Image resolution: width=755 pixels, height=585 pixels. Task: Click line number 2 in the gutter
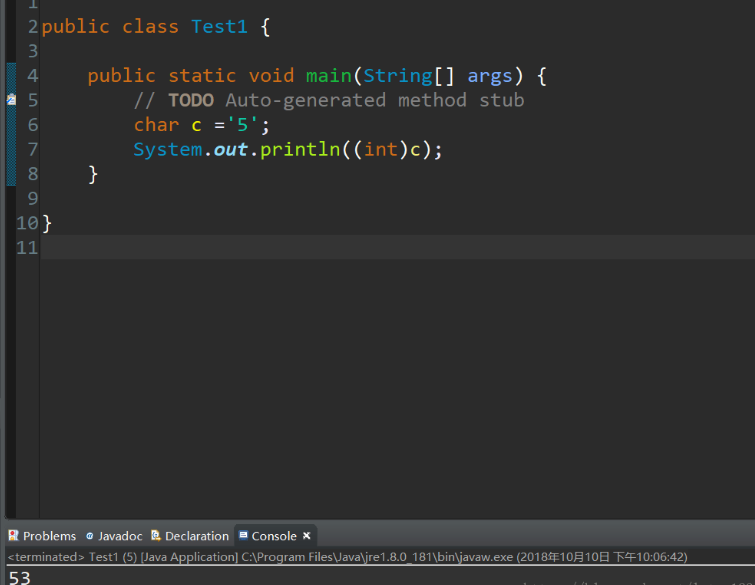32,27
